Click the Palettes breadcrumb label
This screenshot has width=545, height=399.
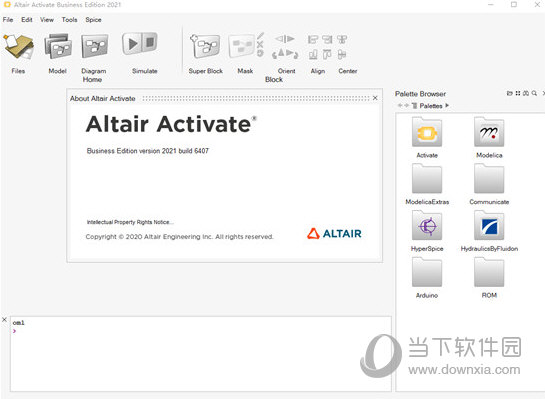click(431, 106)
